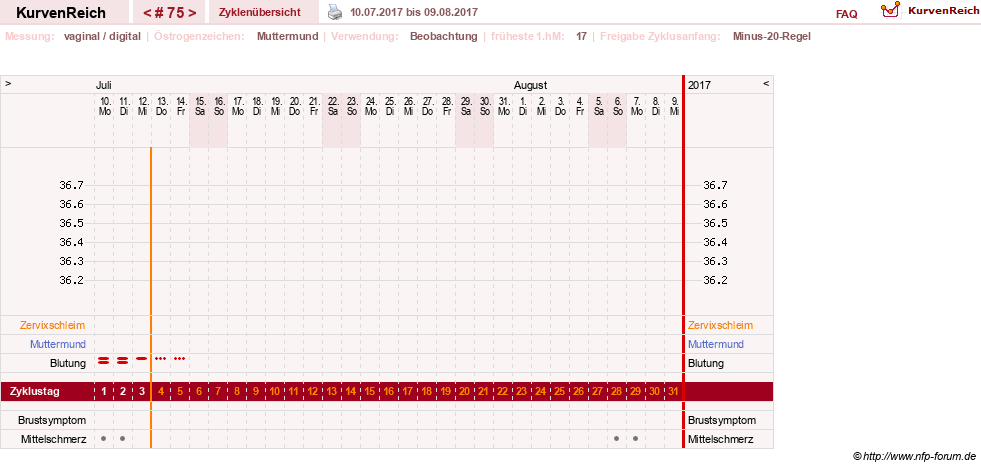Click the spotting dots on 13. Do
Image resolution: width=981 pixels, height=468 pixels.
(x=161, y=359)
